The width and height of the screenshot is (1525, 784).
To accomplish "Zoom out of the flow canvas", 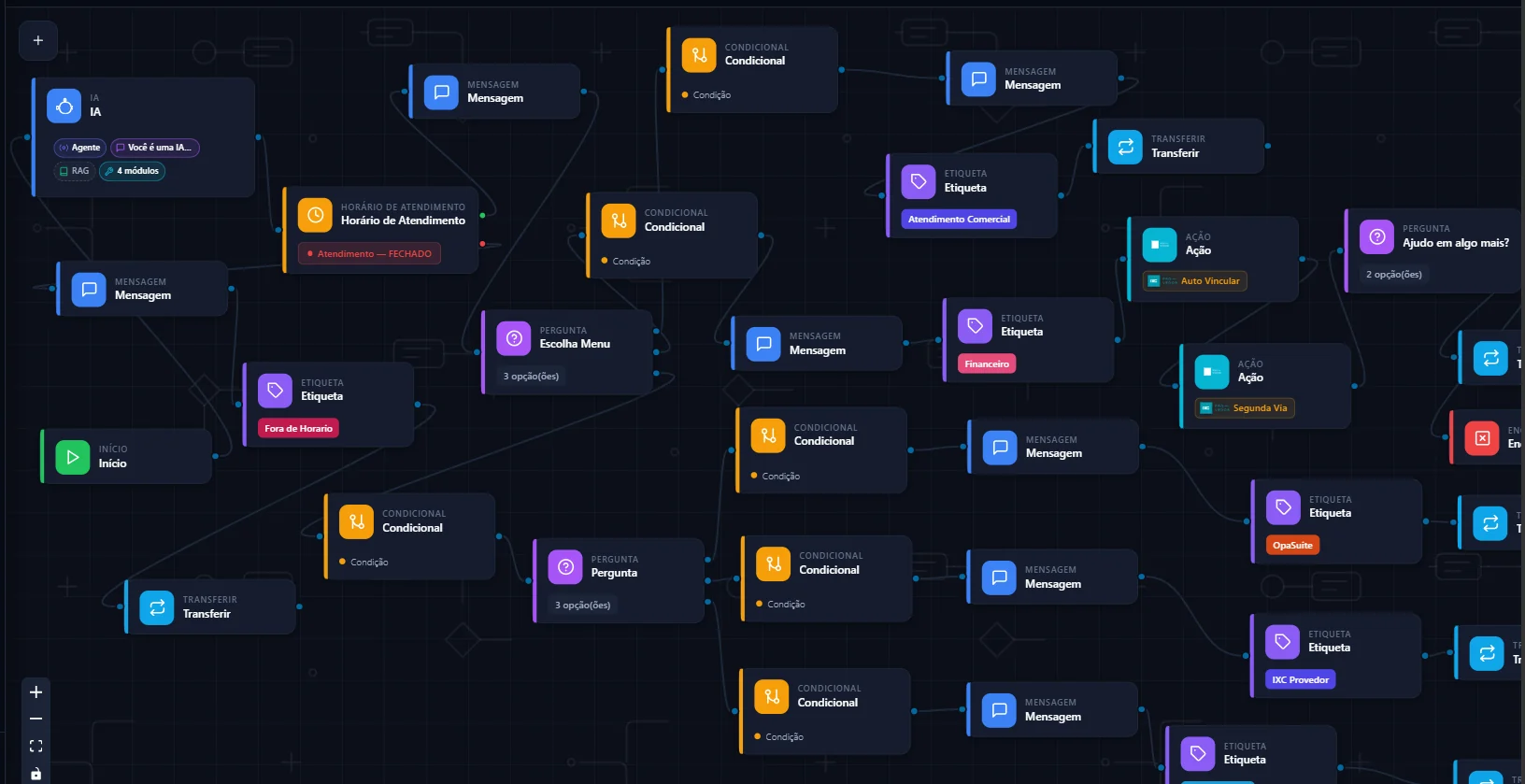I will pos(36,719).
